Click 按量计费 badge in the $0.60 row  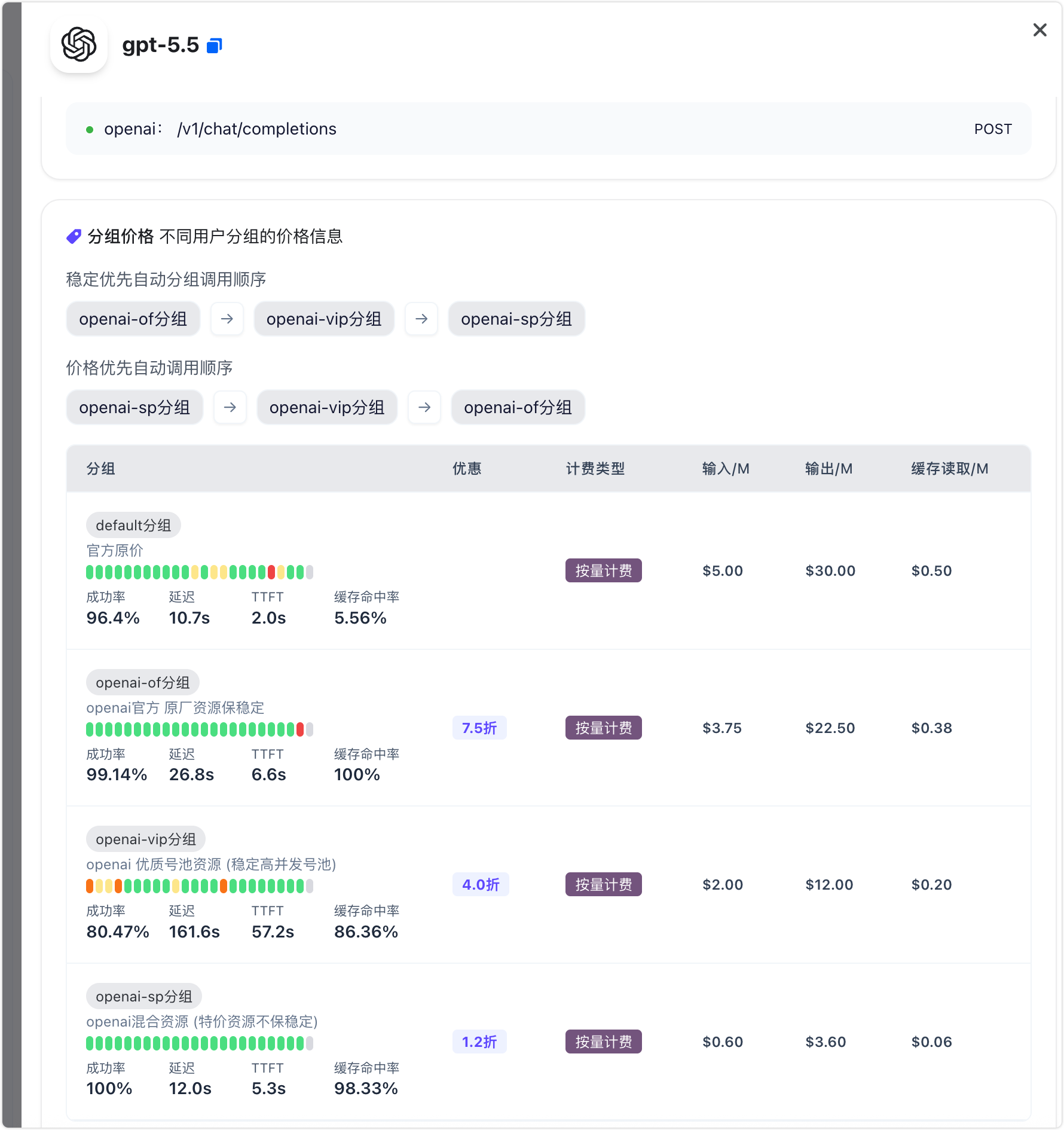click(x=604, y=1042)
